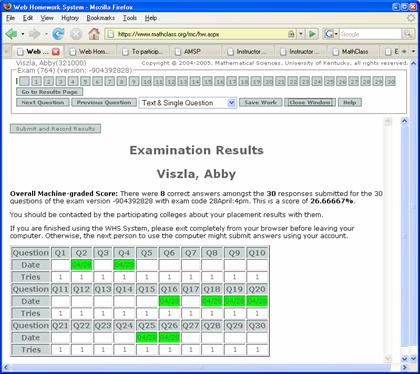420x374 pixels.
Task: Click the student name Viszla, Abby(321000)
Action: (x=51, y=63)
